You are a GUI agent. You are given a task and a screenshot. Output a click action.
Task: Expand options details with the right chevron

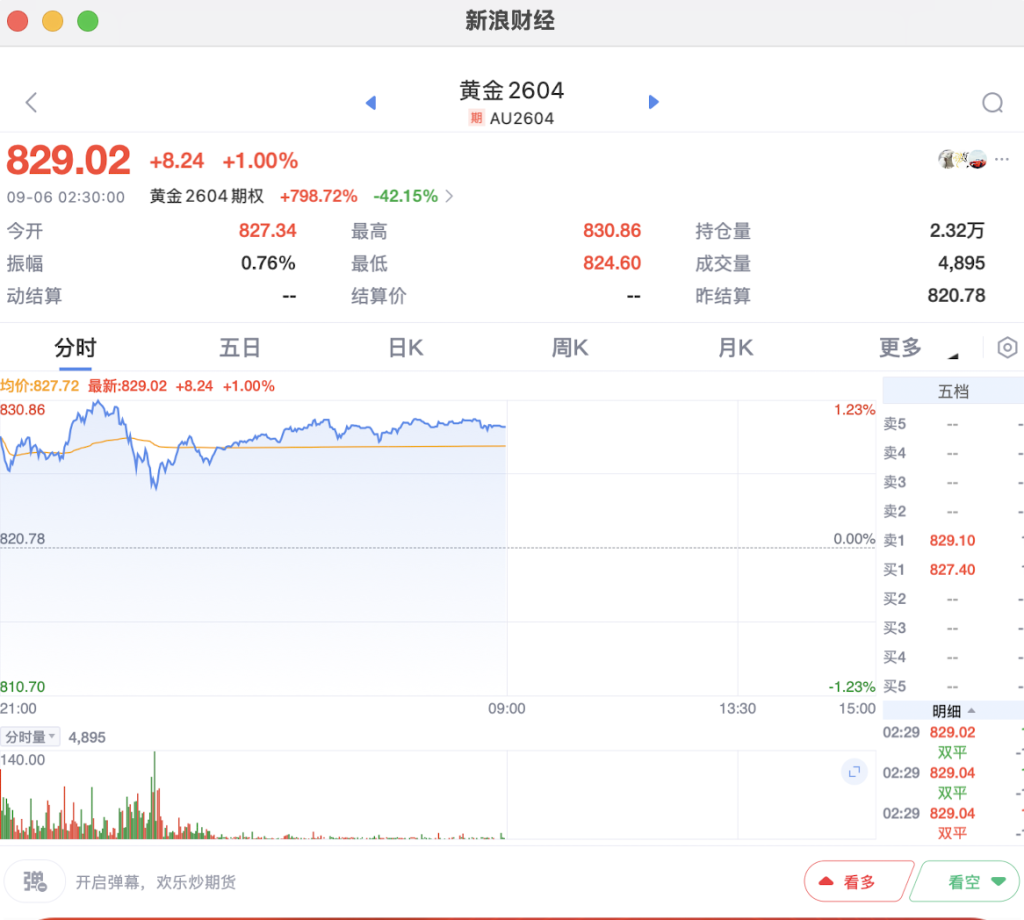coord(449,197)
